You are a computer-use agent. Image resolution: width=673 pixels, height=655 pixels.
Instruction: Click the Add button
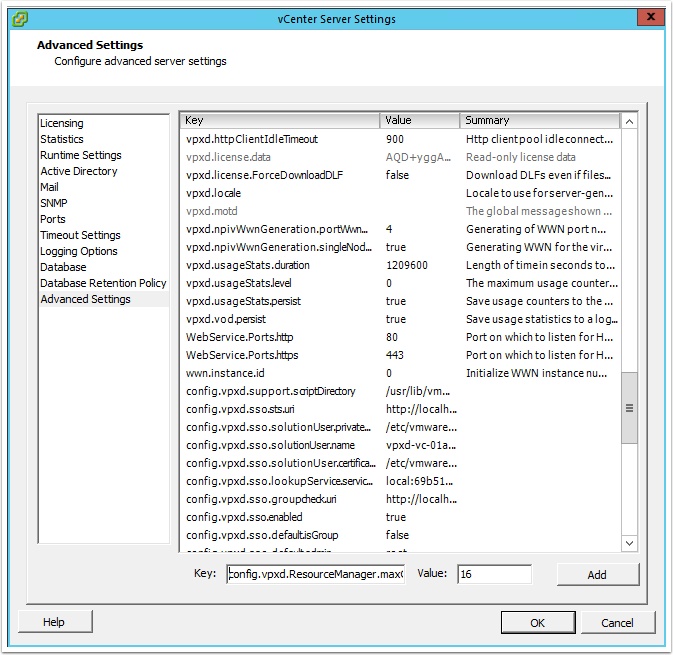(597, 575)
